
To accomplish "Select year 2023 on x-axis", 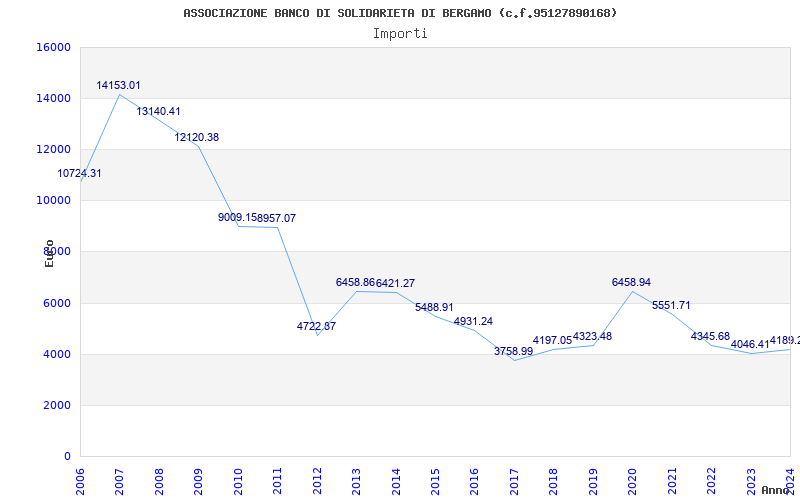I will [751, 481].
